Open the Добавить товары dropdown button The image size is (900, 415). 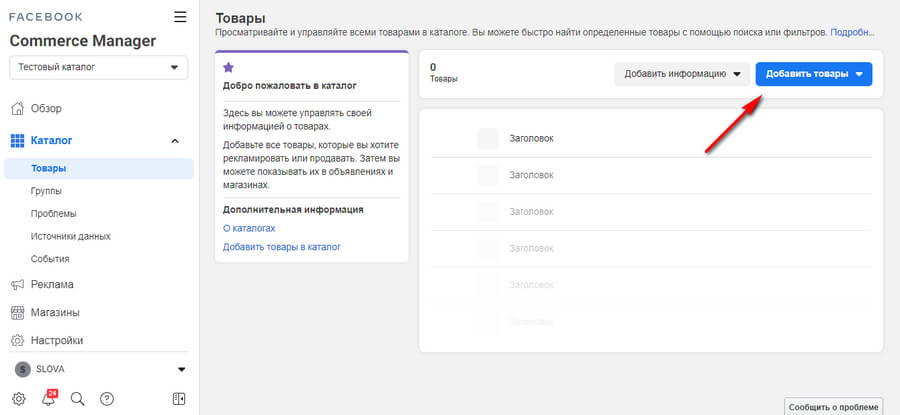coord(813,74)
